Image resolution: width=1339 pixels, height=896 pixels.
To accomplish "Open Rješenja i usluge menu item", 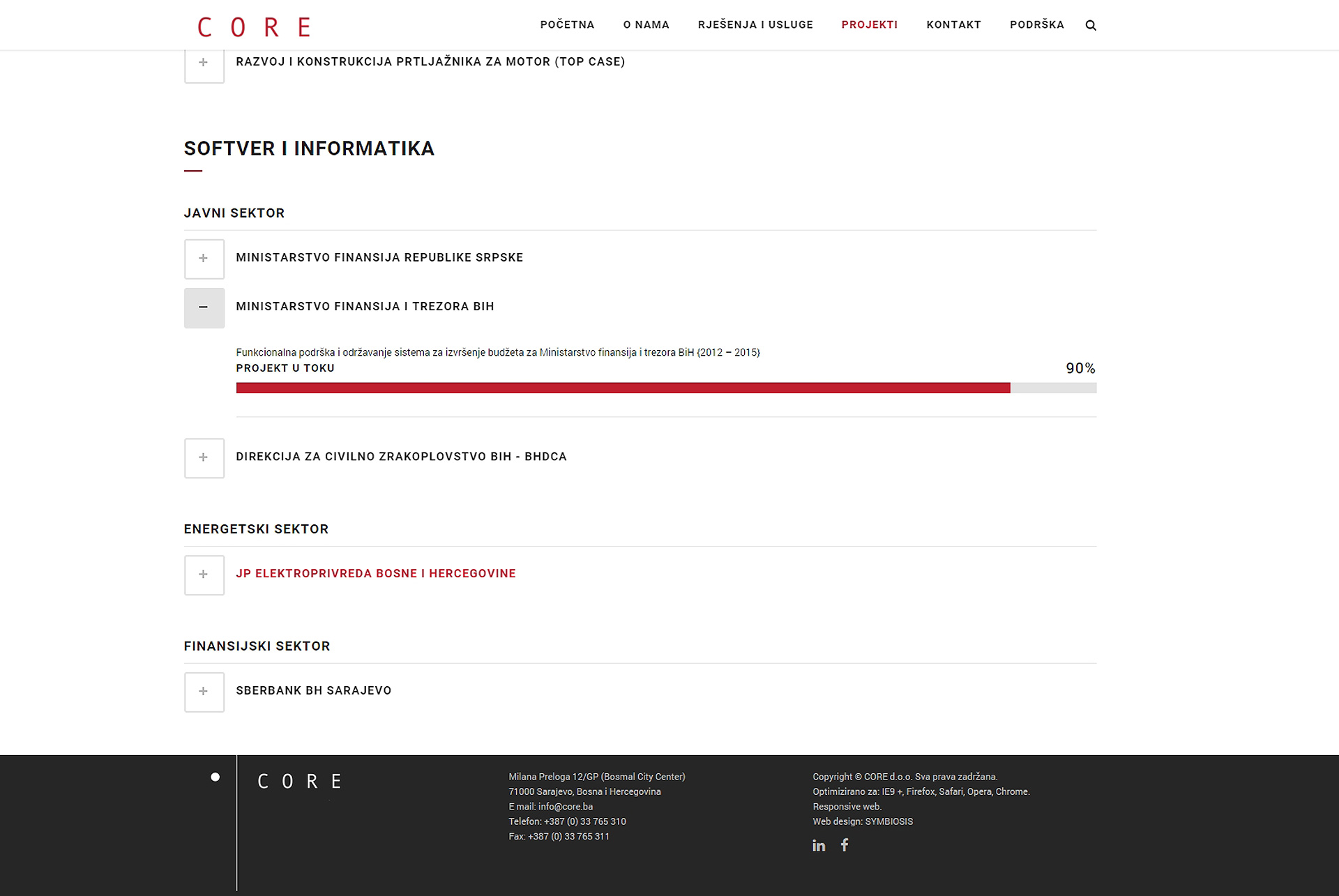I will pyautogui.click(x=755, y=25).
